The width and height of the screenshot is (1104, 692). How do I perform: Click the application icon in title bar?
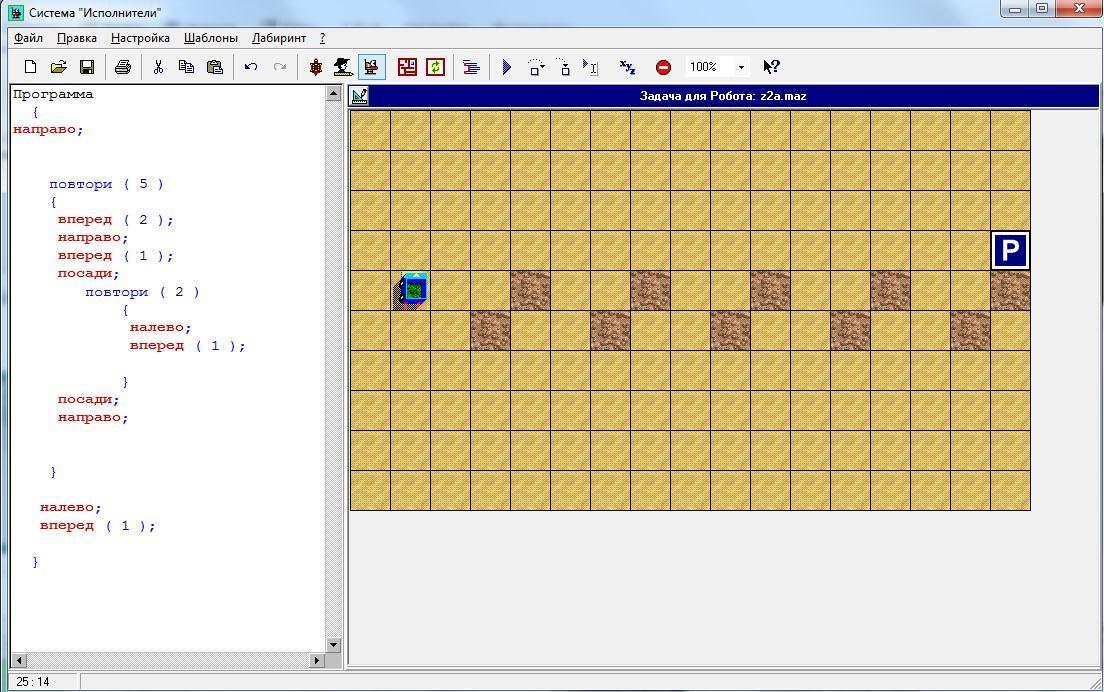click(16, 12)
